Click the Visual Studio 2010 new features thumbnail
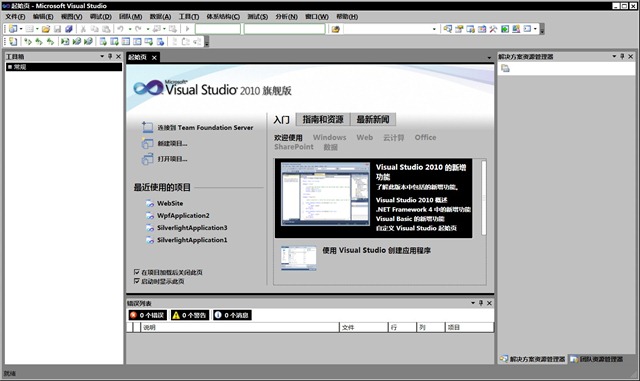The height and width of the screenshot is (381, 640). point(325,194)
